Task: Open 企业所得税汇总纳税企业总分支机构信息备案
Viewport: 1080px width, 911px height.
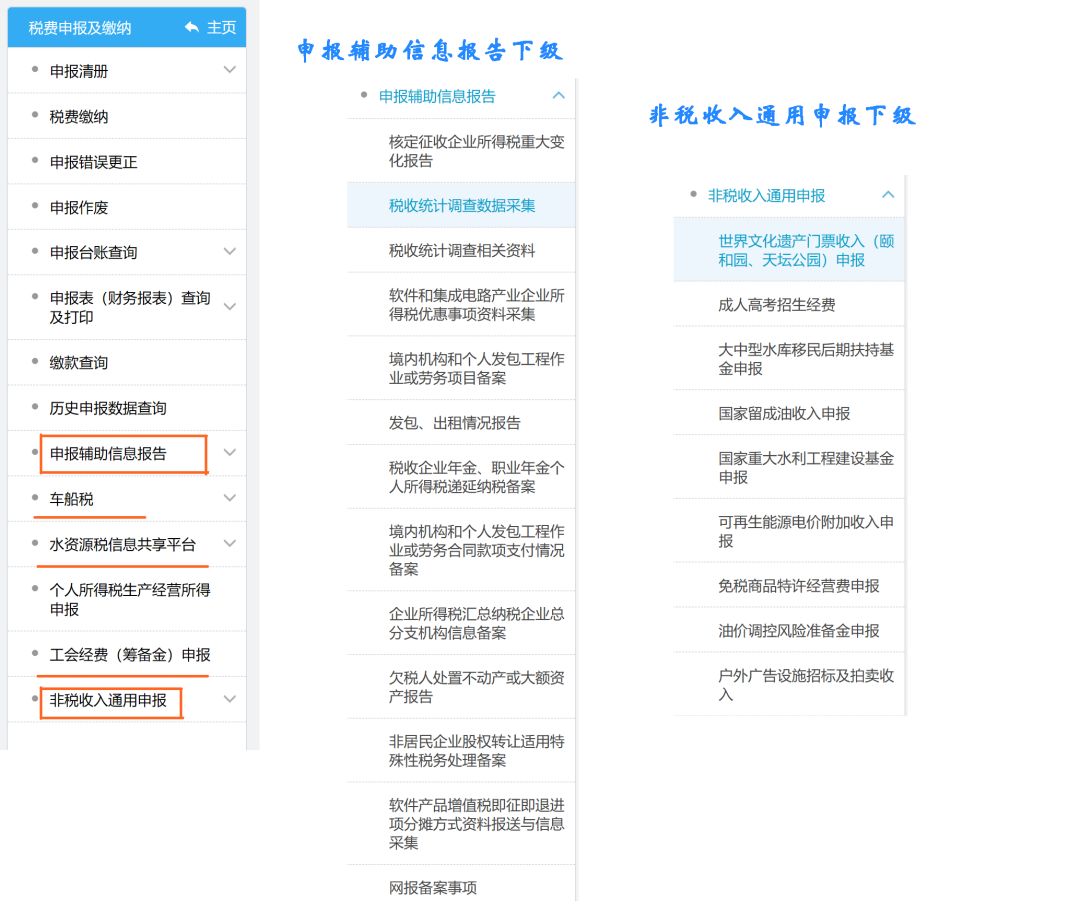Action: click(476, 623)
